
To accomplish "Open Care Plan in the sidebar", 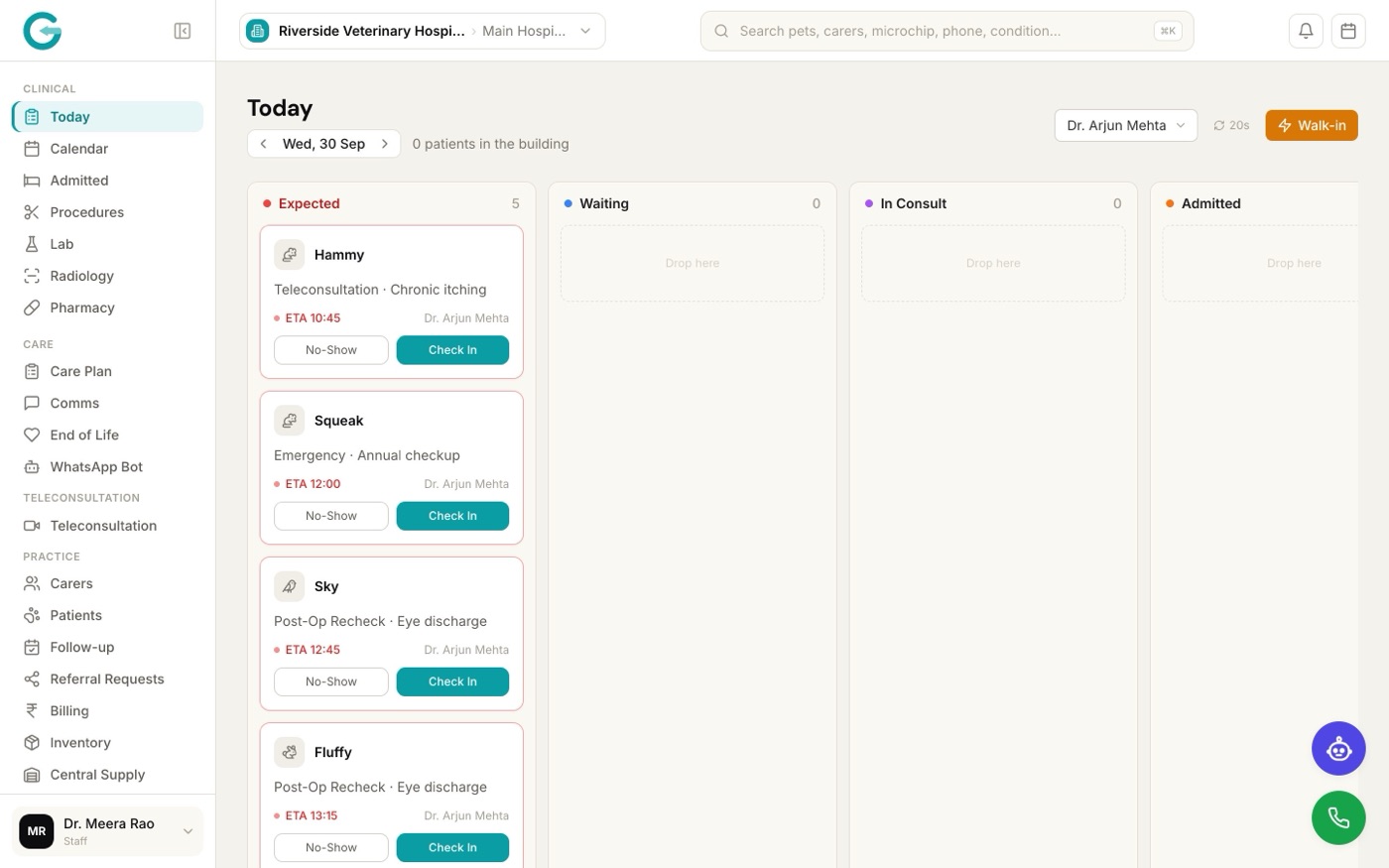I will [107, 372].
